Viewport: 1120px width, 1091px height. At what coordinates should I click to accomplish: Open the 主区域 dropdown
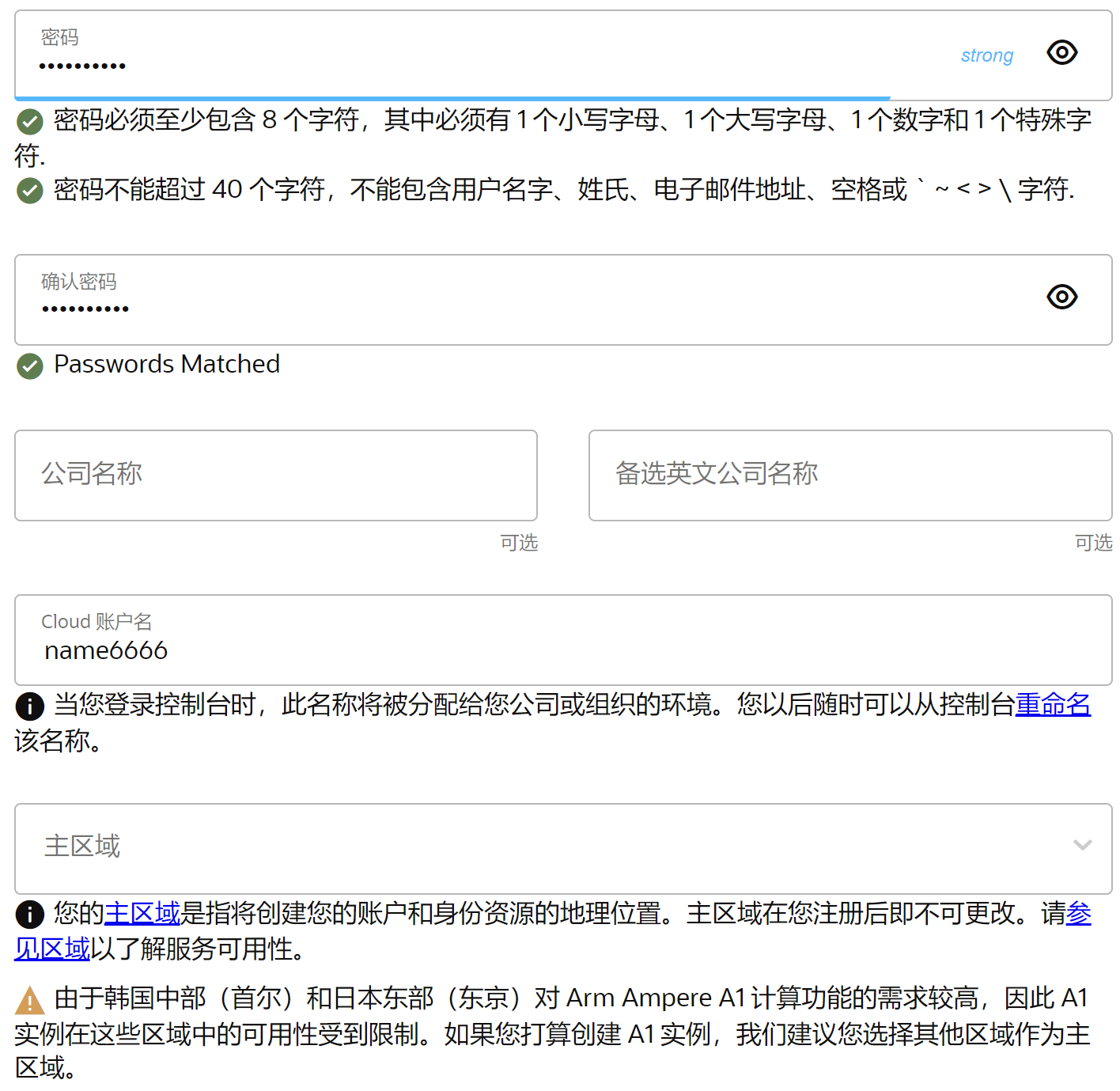click(x=563, y=849)
